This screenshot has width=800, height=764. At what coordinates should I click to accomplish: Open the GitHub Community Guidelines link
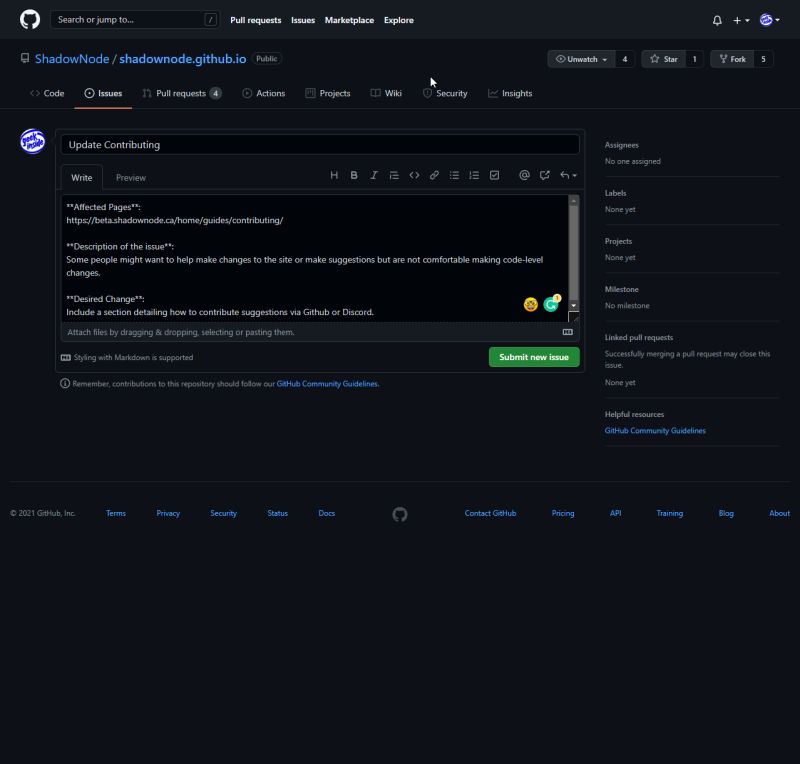[655, 430]
